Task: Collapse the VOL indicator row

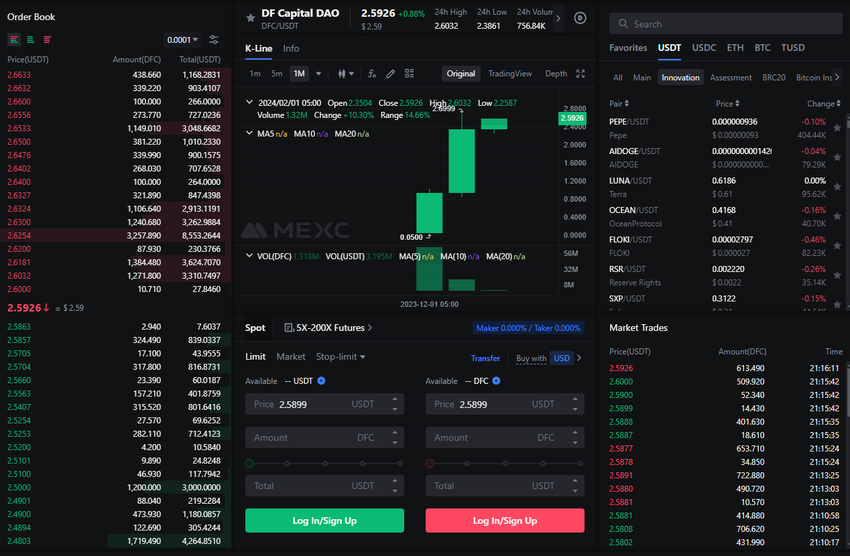Action: pyautogui.click(x=249, y=255)
